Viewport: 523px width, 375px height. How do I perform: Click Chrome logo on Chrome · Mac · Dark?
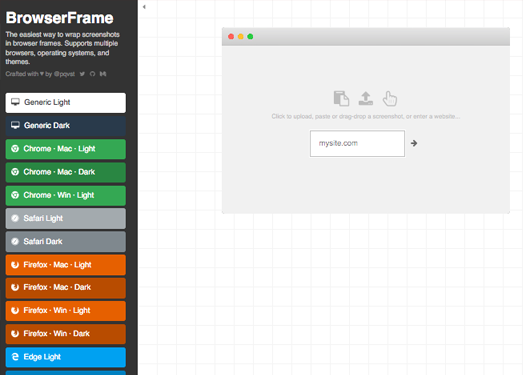(x=15, y=172)
